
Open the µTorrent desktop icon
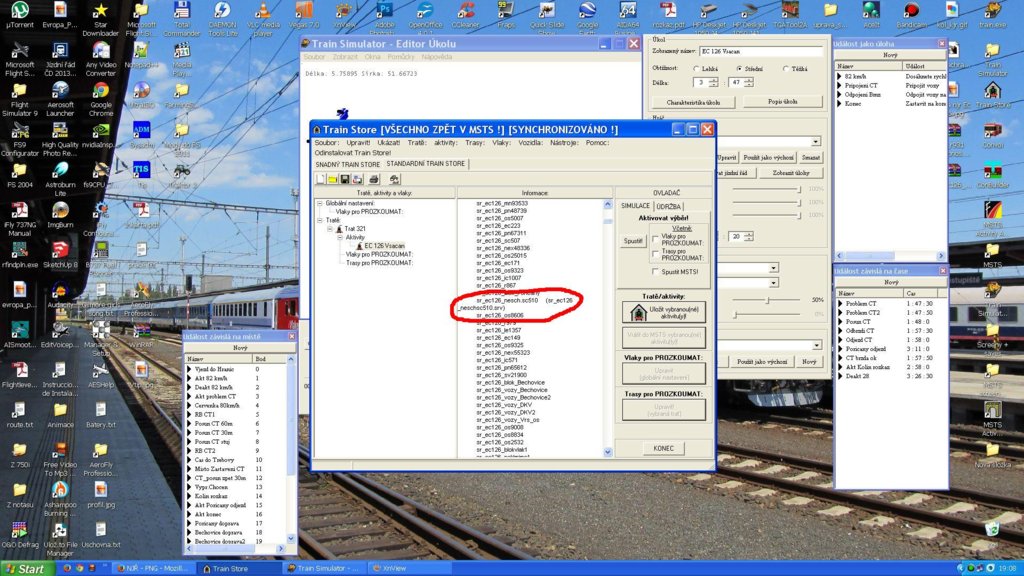[x=19, y=12]
